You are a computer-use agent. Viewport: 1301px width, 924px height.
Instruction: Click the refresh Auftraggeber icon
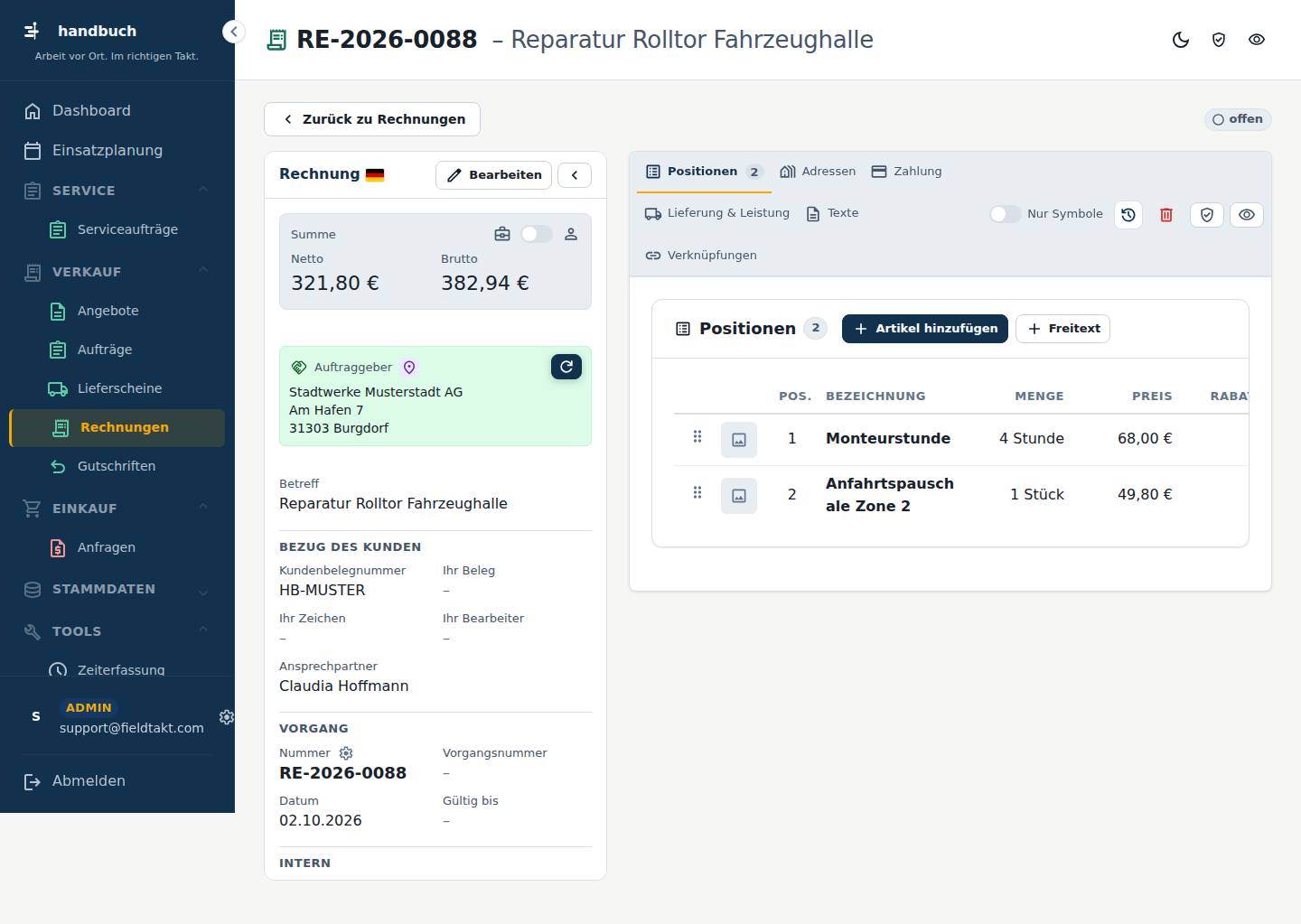coord(566,367)
